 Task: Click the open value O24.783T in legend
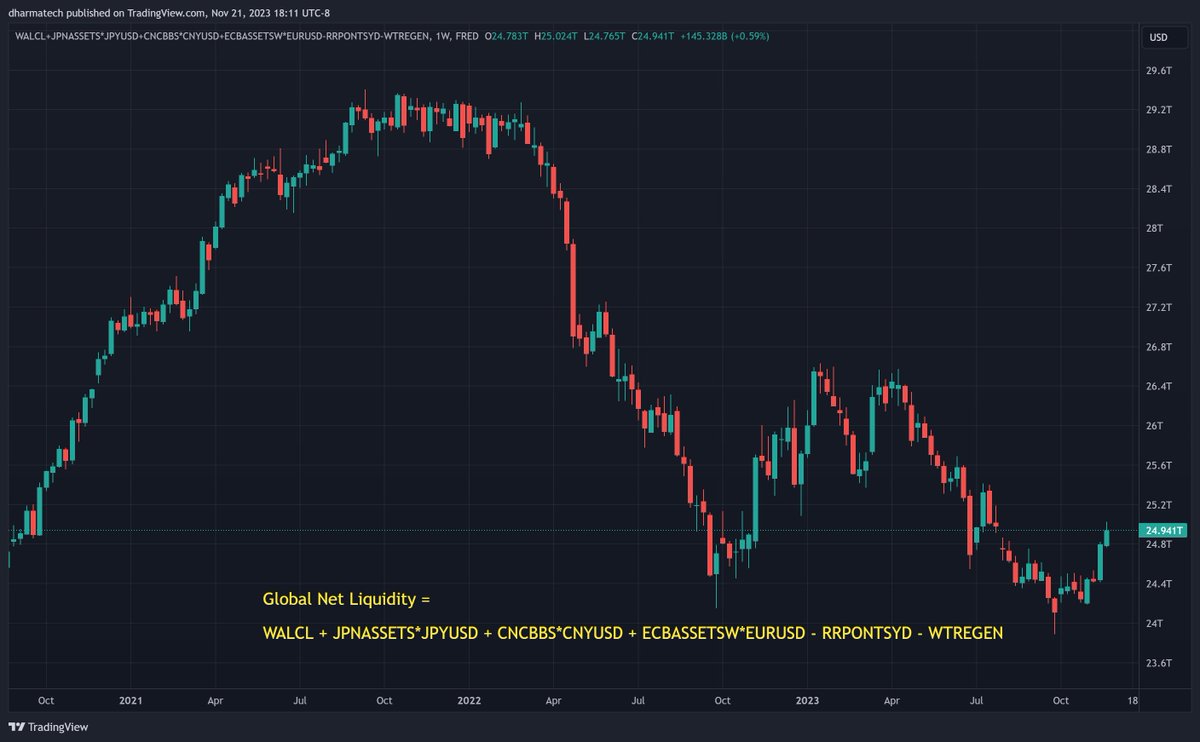click(x=507, y=36)
